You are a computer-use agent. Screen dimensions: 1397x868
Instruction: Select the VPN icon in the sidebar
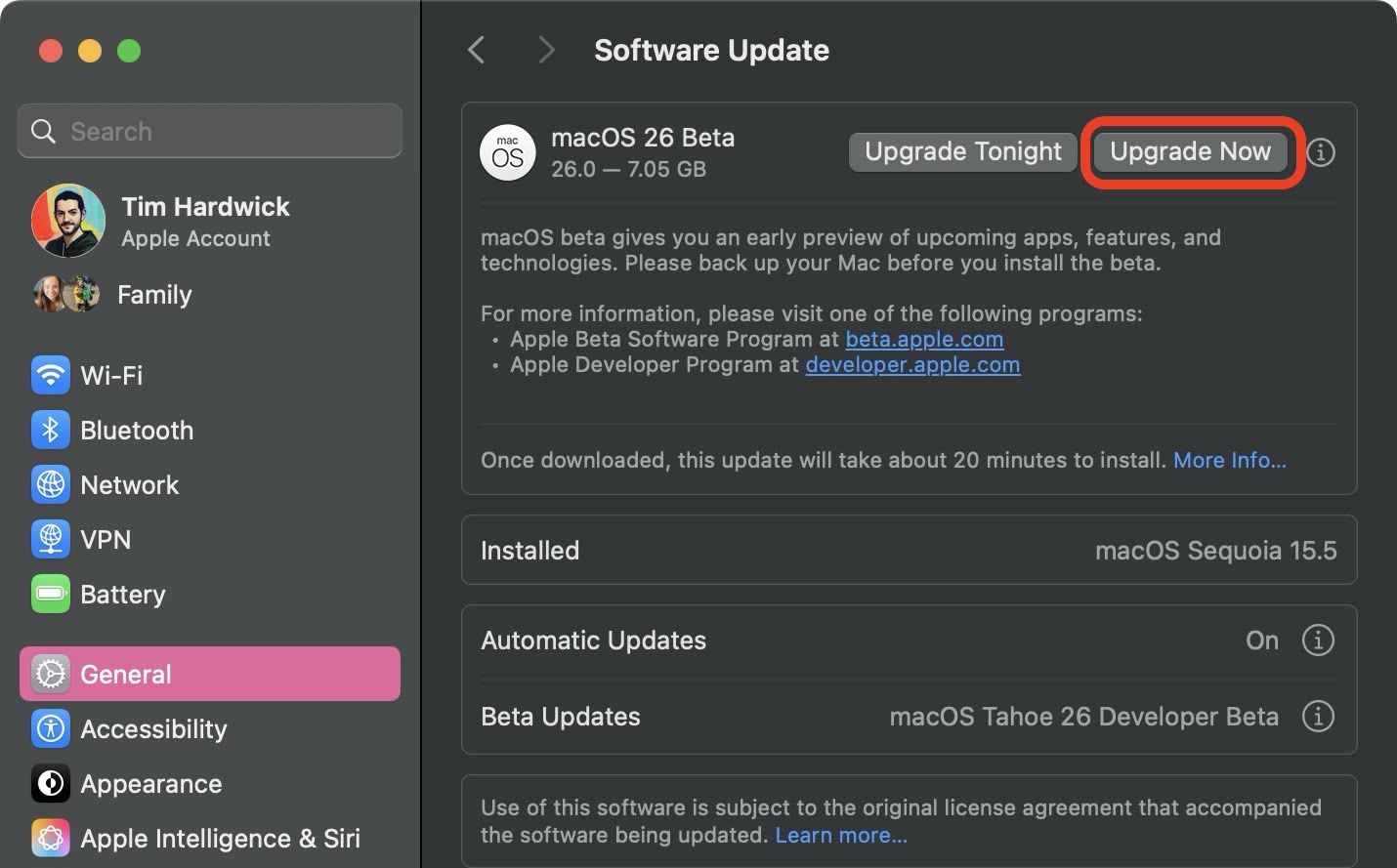(x=50, y=539)
